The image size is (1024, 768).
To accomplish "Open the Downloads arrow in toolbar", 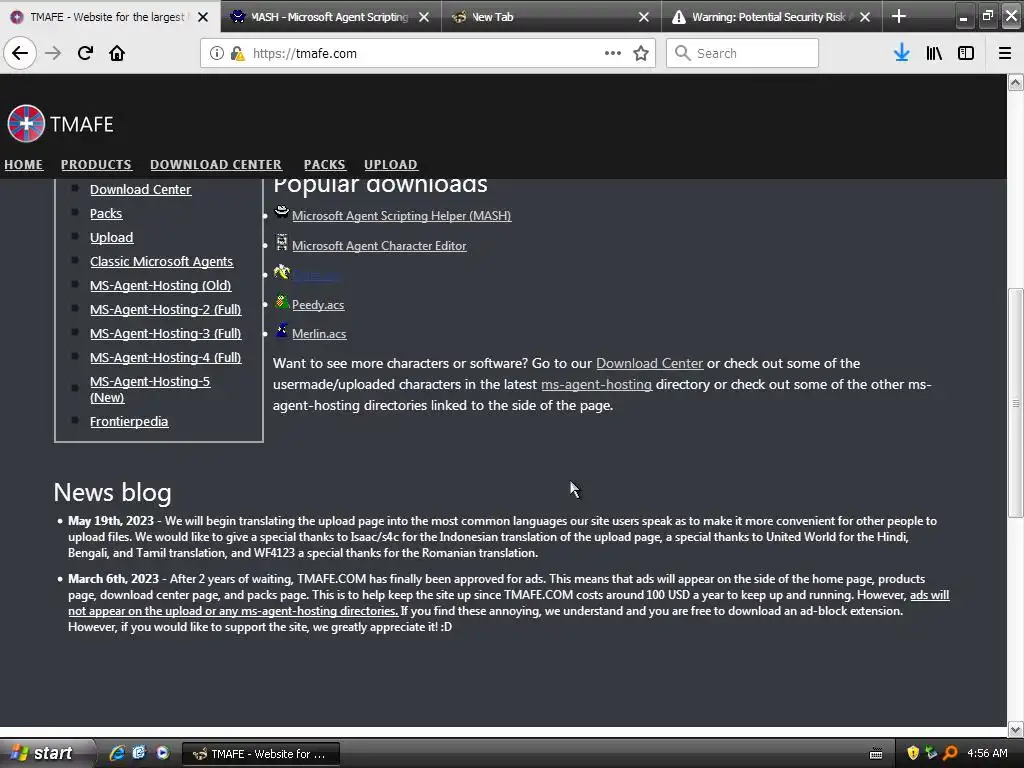I will pyautogui.click(x=902, y=53).
